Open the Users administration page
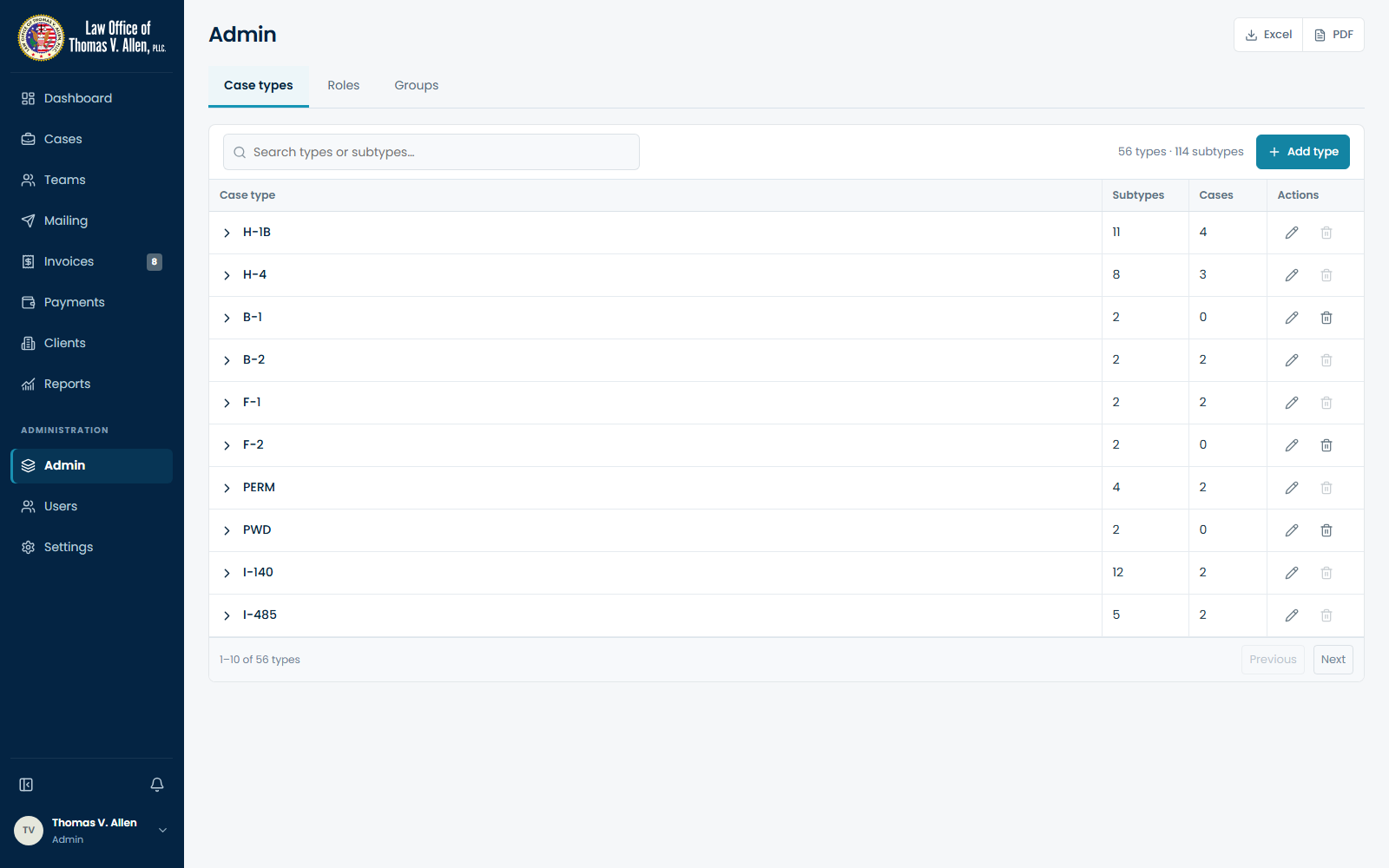 coord(92,506)
